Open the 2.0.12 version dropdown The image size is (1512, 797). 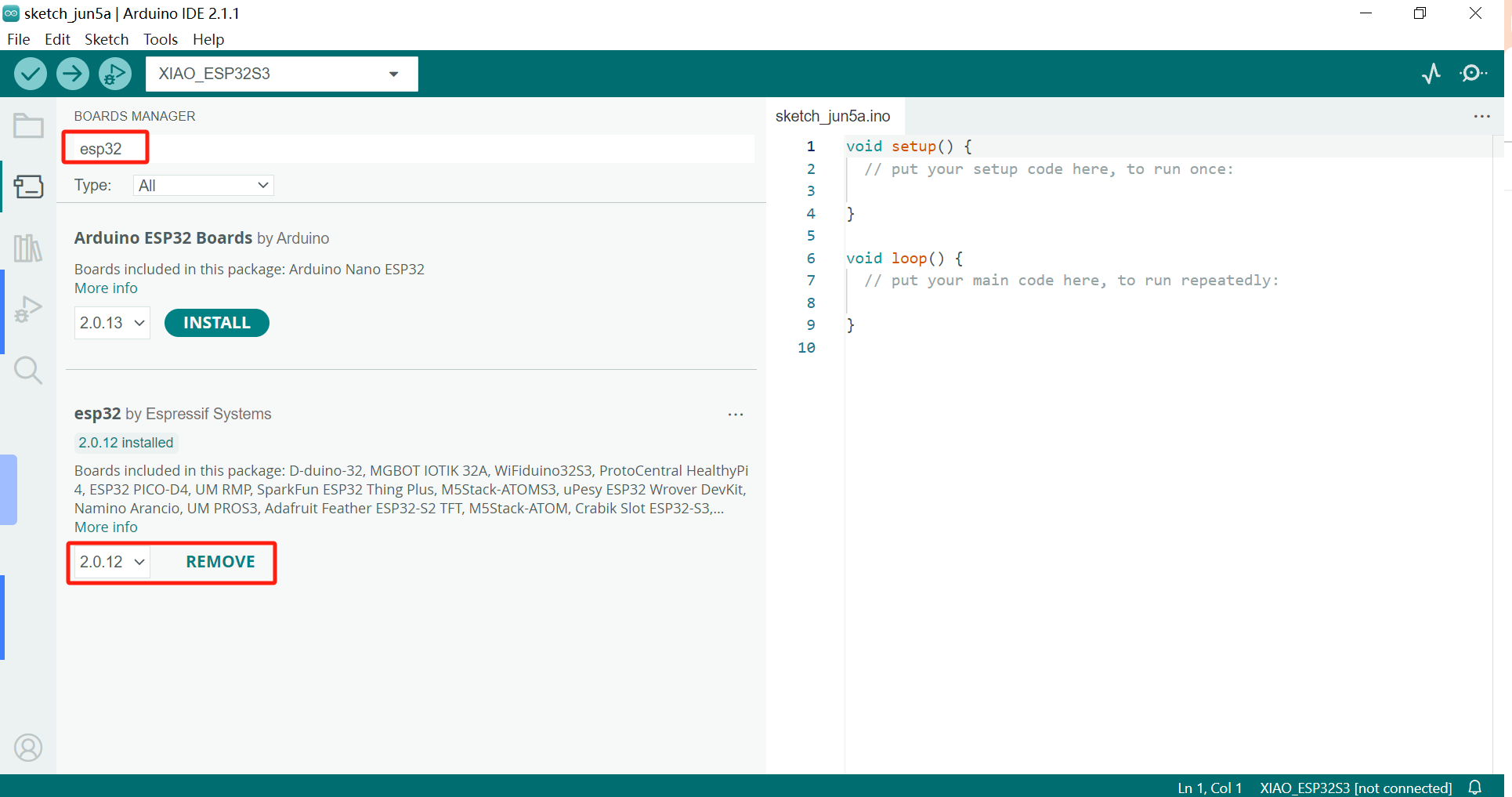pos(112,562)
